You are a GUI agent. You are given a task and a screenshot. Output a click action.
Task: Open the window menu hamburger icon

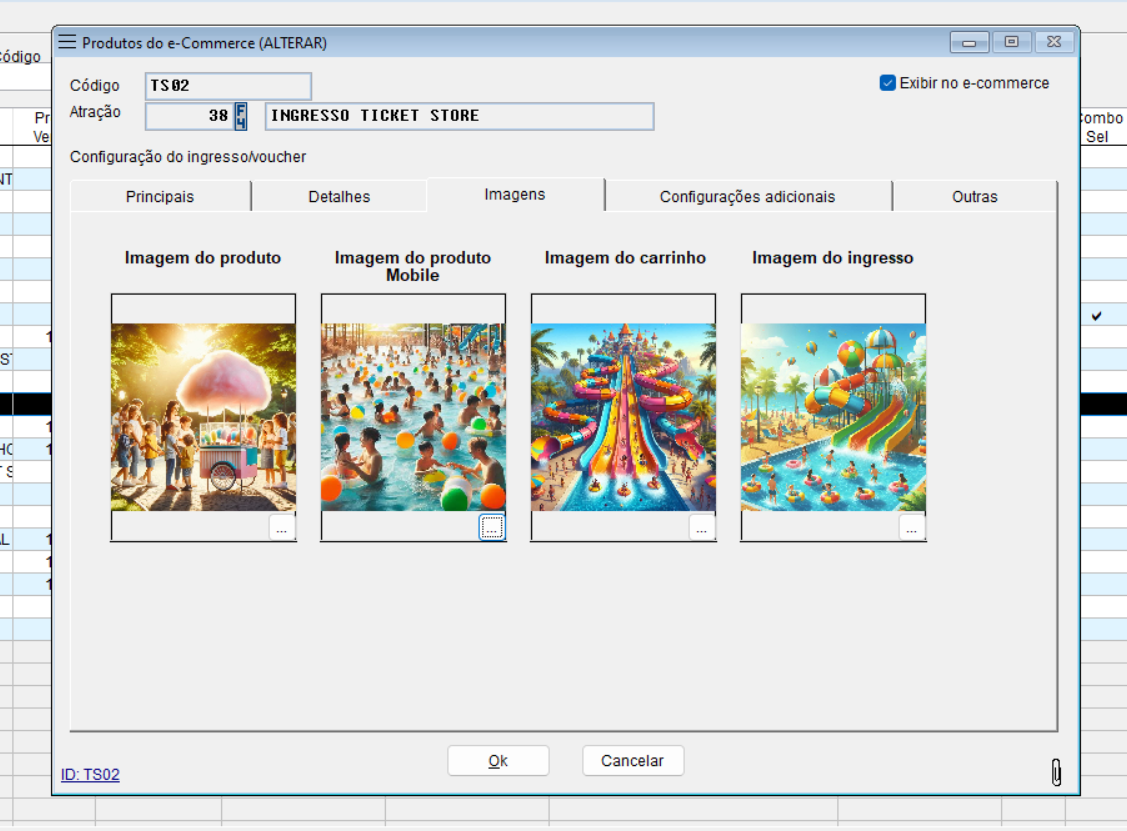[x=67, y=42]
